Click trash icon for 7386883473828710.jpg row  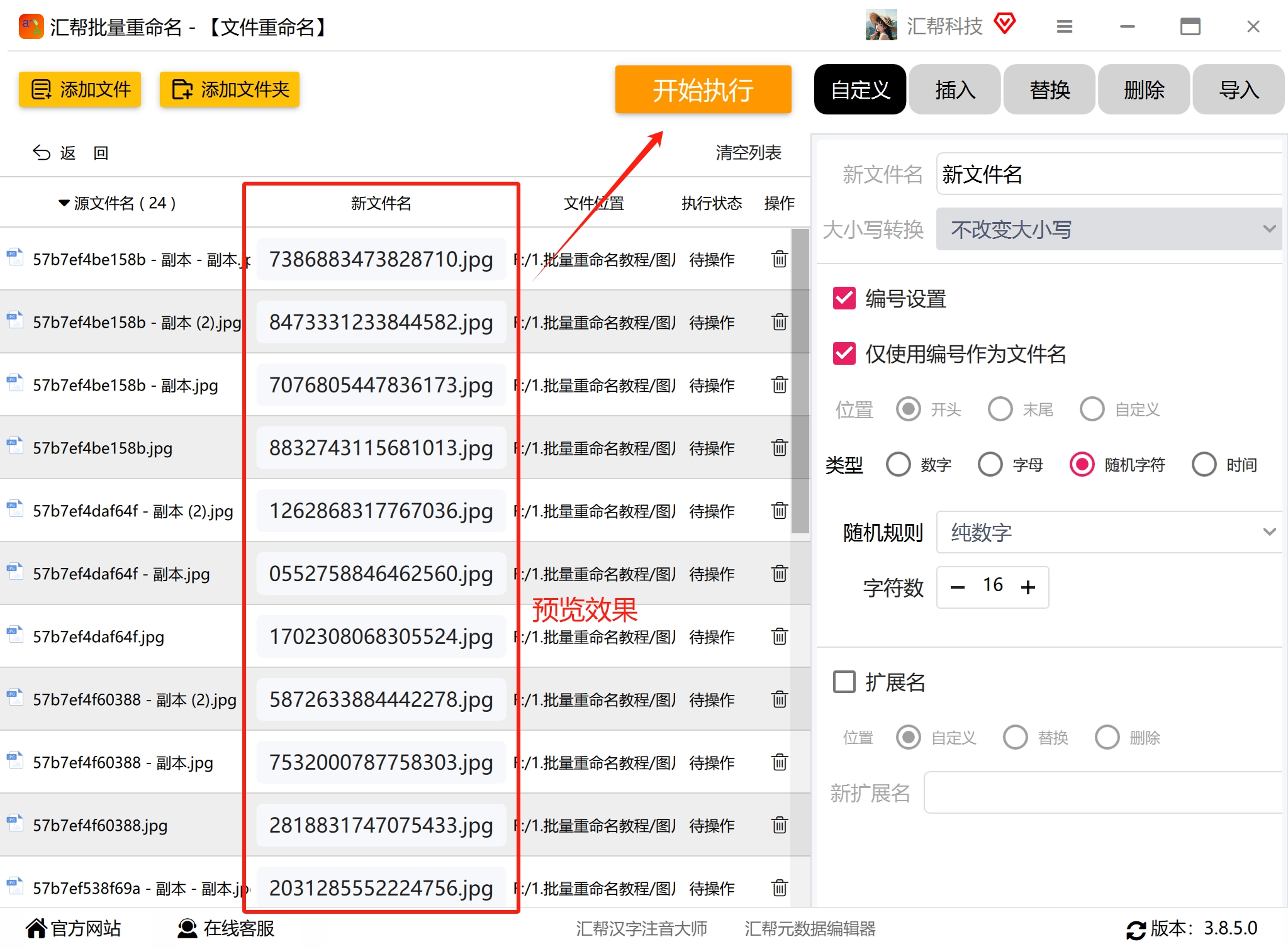(x=779, y=259)
